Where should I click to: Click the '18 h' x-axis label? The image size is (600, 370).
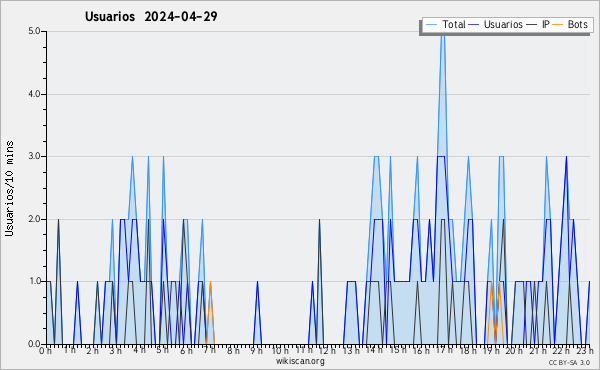pos(468,351)
